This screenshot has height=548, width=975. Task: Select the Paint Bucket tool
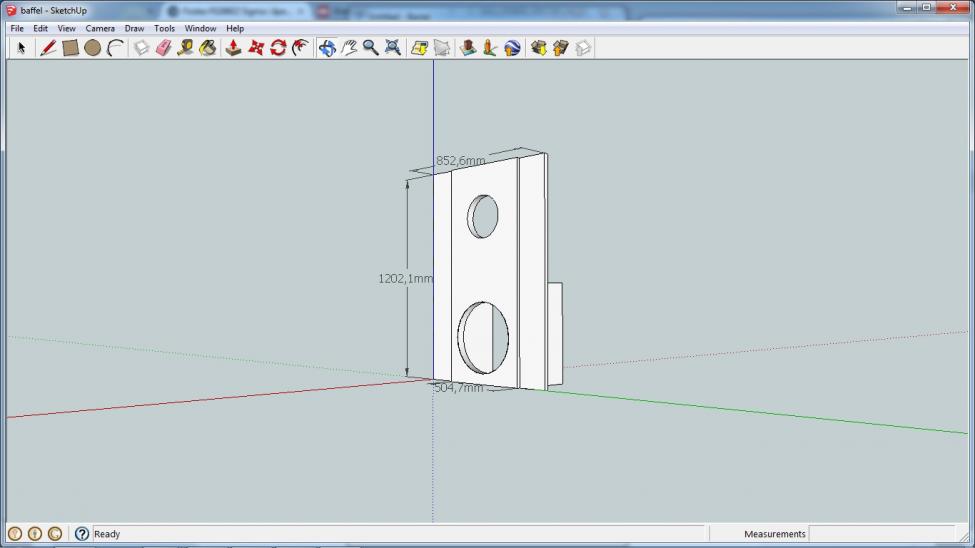[x=208, y=48]
